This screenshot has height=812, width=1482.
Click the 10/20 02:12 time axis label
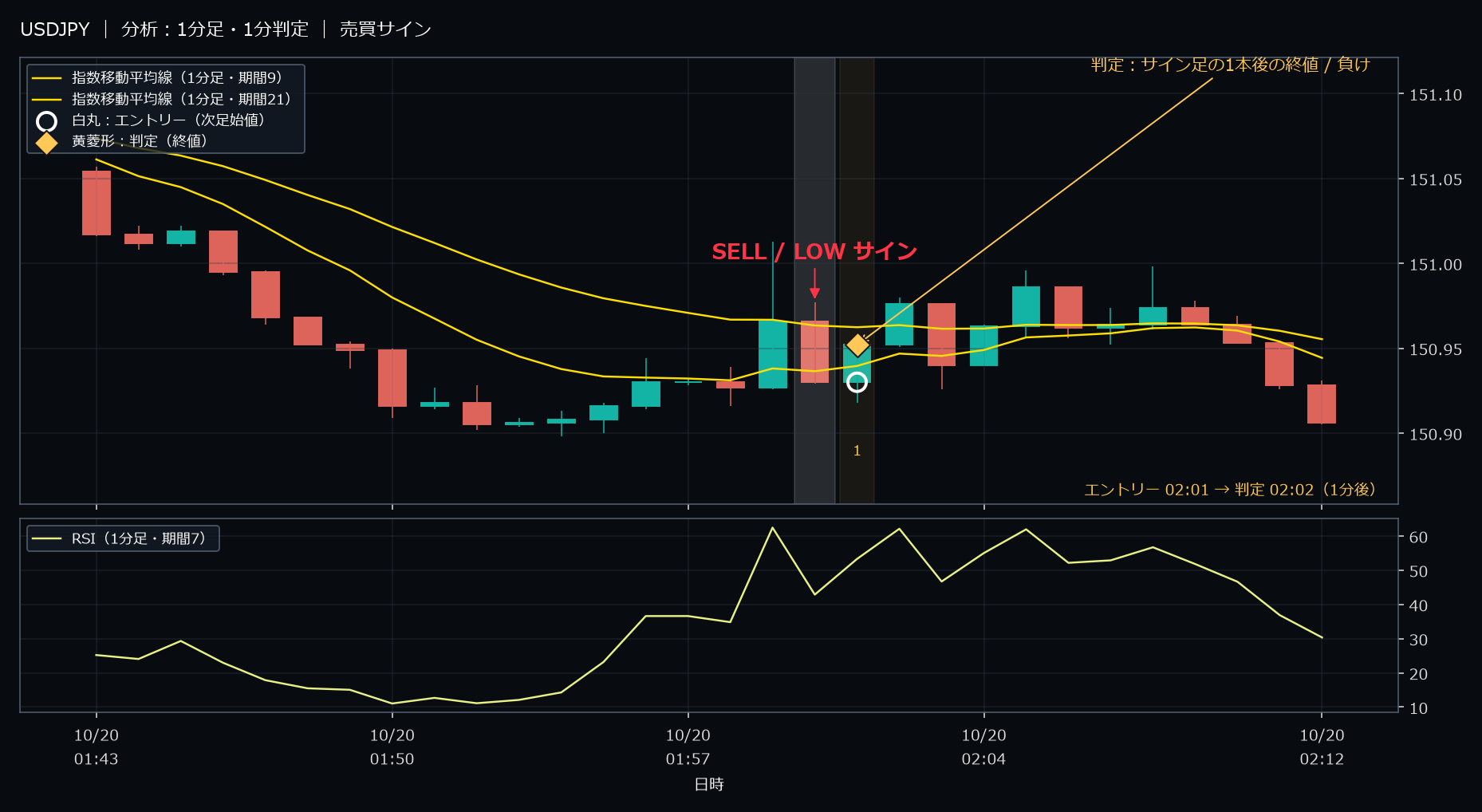[x=1322, y=747]
